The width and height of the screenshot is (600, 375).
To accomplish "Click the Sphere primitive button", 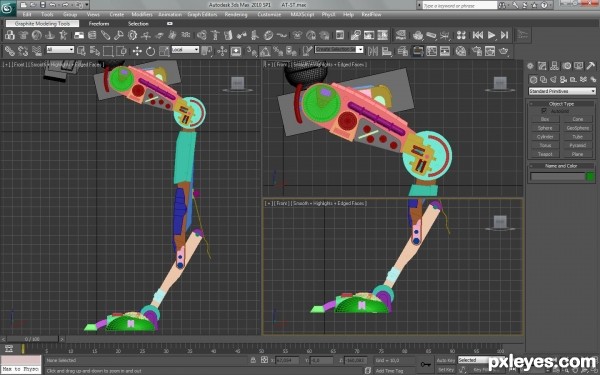I will pos(545,128).
